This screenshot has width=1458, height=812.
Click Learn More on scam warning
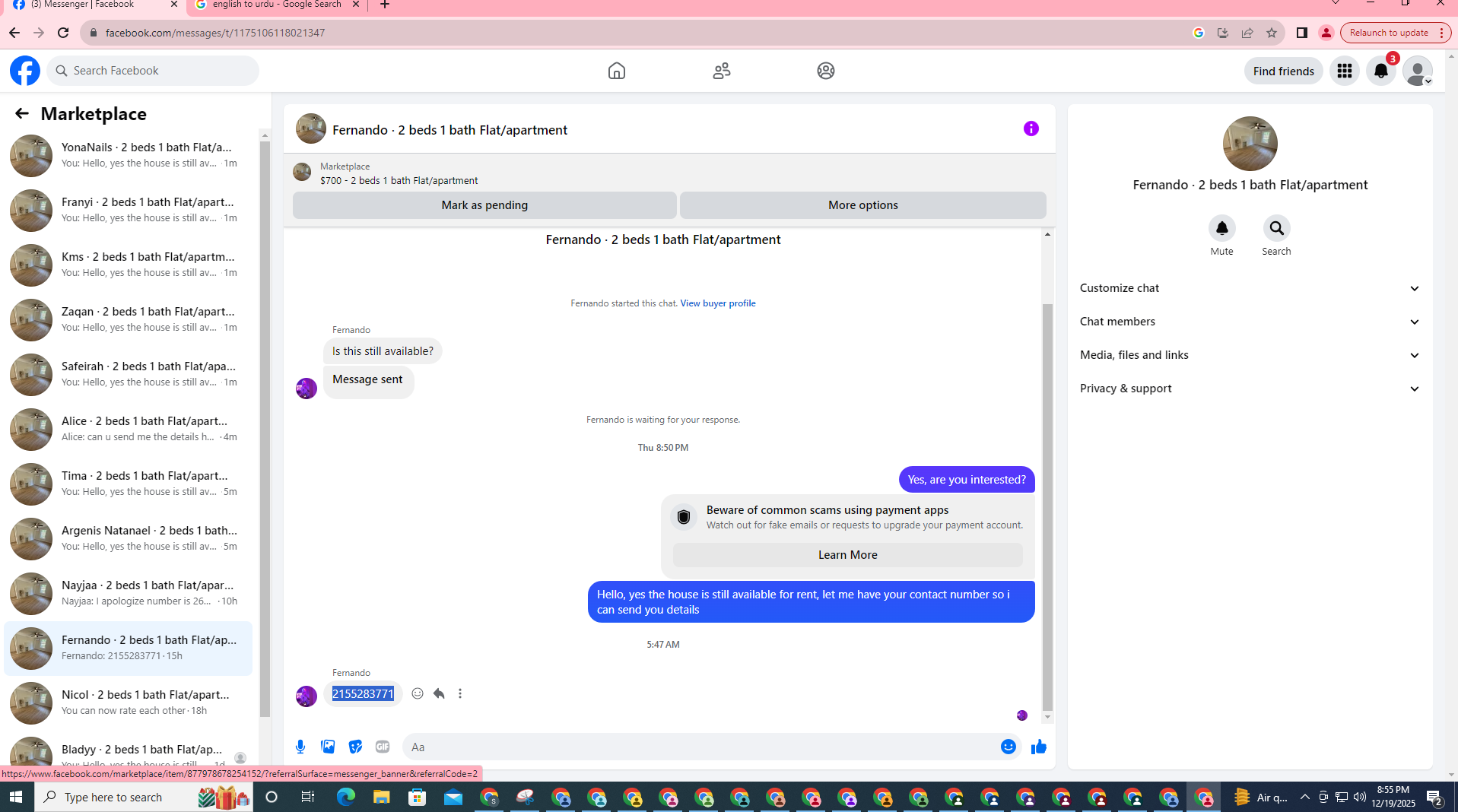[847, 555]
